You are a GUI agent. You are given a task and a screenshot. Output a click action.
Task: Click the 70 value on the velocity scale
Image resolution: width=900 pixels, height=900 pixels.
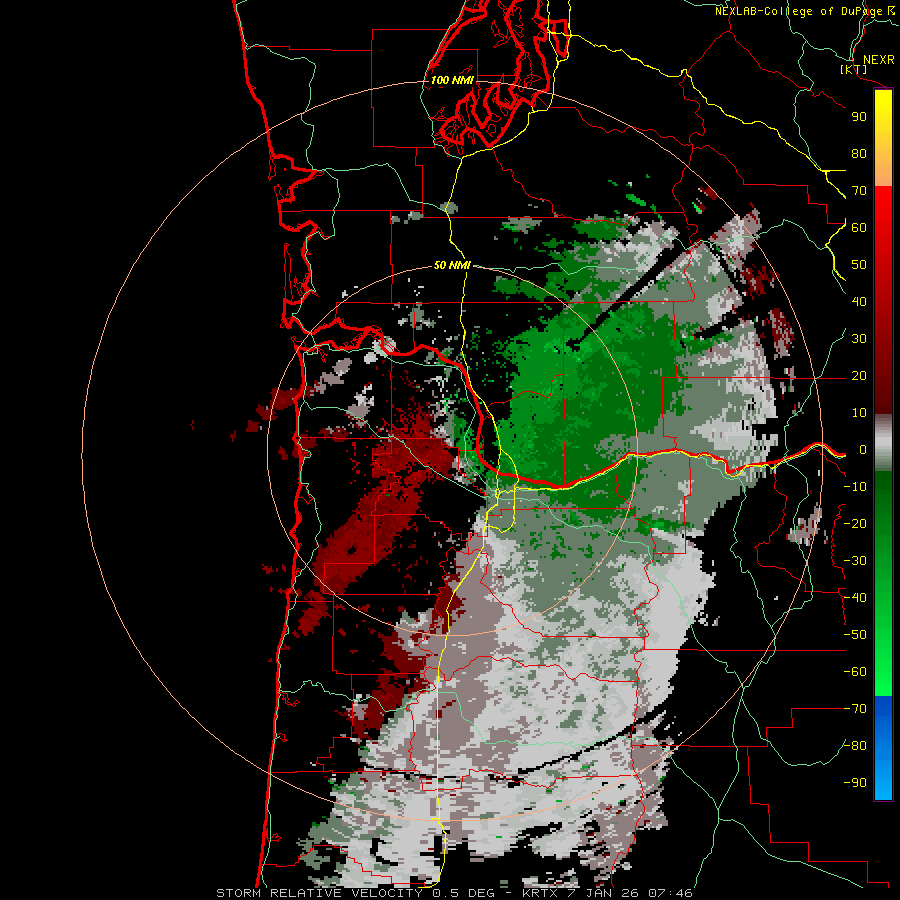coord(859,191)
